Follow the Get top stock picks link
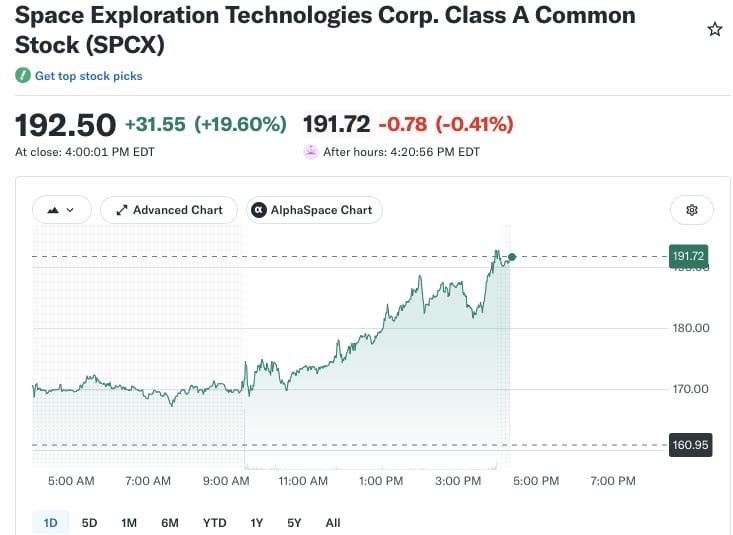The width and height of the screenshot is (733, 535). click(x=88, y=76)
